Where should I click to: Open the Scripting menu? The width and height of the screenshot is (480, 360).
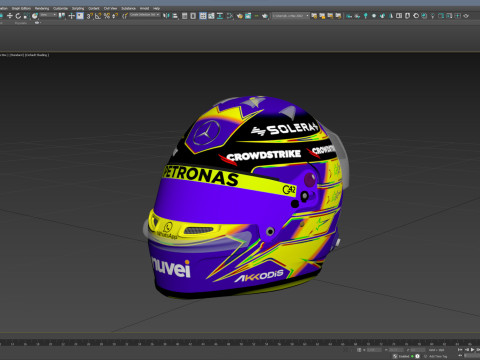tap(78, 8)
